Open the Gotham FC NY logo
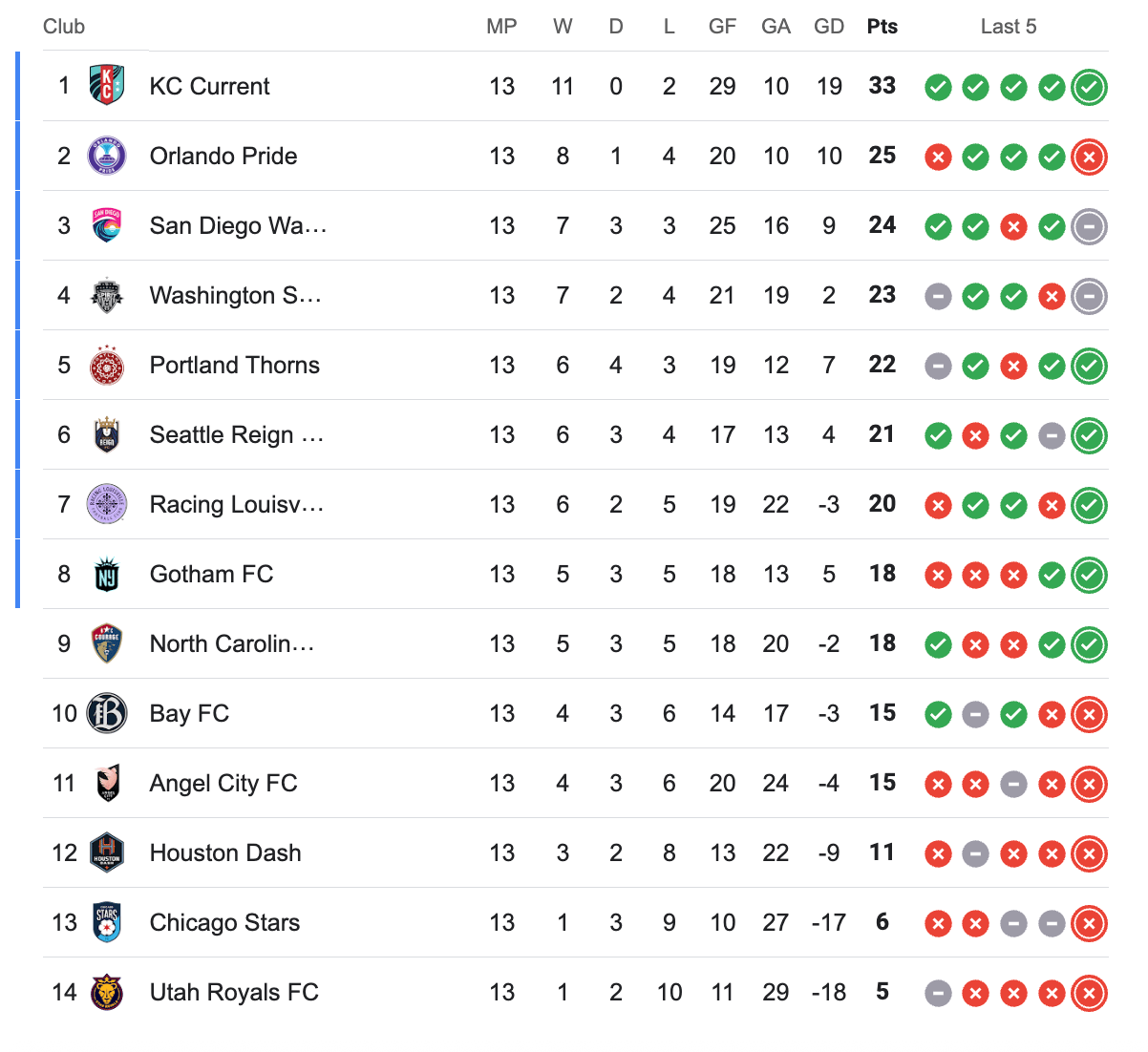Image resolution: width=1148 pixels, height=1052 pixels. [107, 574]
